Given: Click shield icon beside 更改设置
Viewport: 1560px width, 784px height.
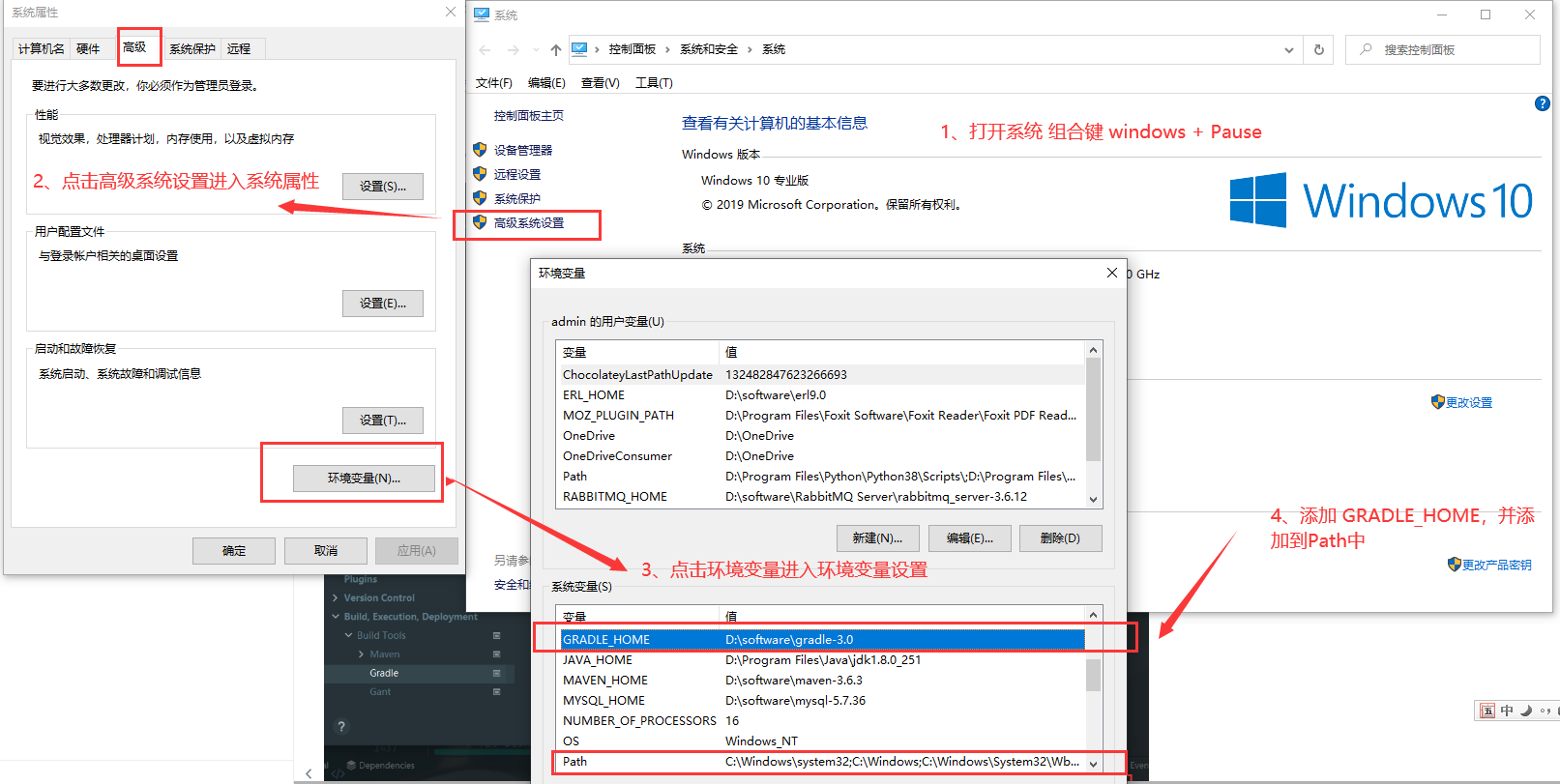Looking at the screenshot, I should 1438,402.
